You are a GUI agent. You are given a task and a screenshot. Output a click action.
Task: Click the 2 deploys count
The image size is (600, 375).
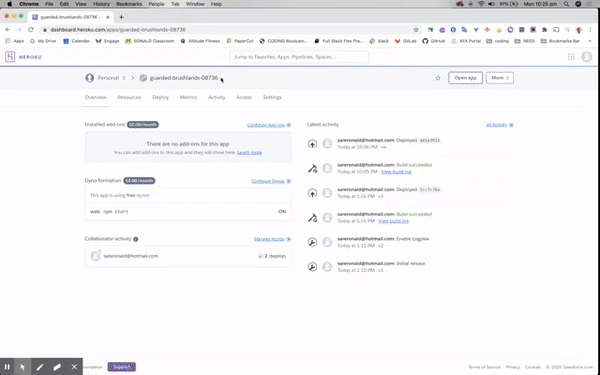tap(272, 256)
